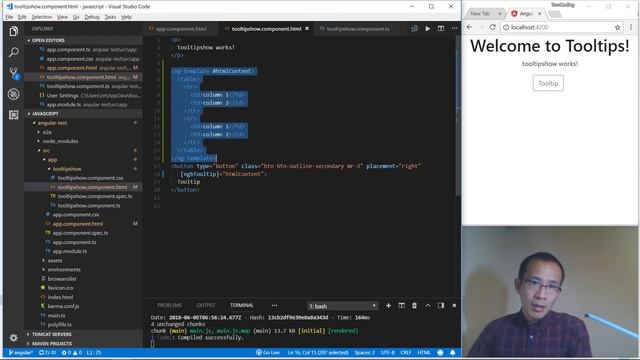Split the editor with split icon

[441, 29]
